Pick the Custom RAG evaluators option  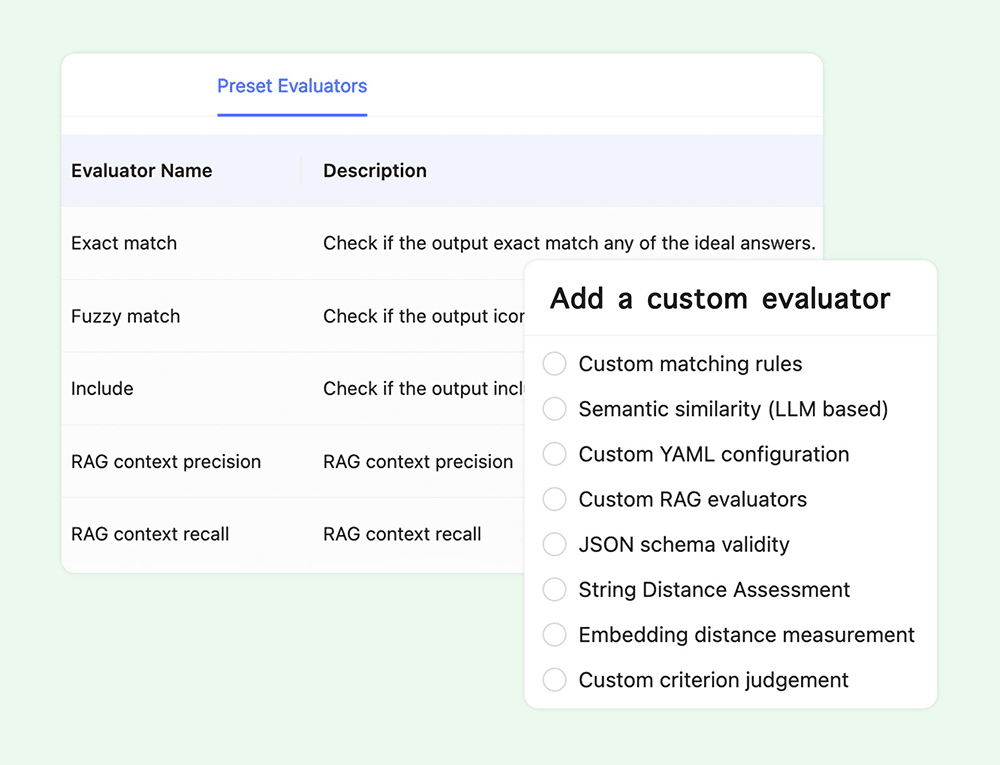(x=554, y=499)
